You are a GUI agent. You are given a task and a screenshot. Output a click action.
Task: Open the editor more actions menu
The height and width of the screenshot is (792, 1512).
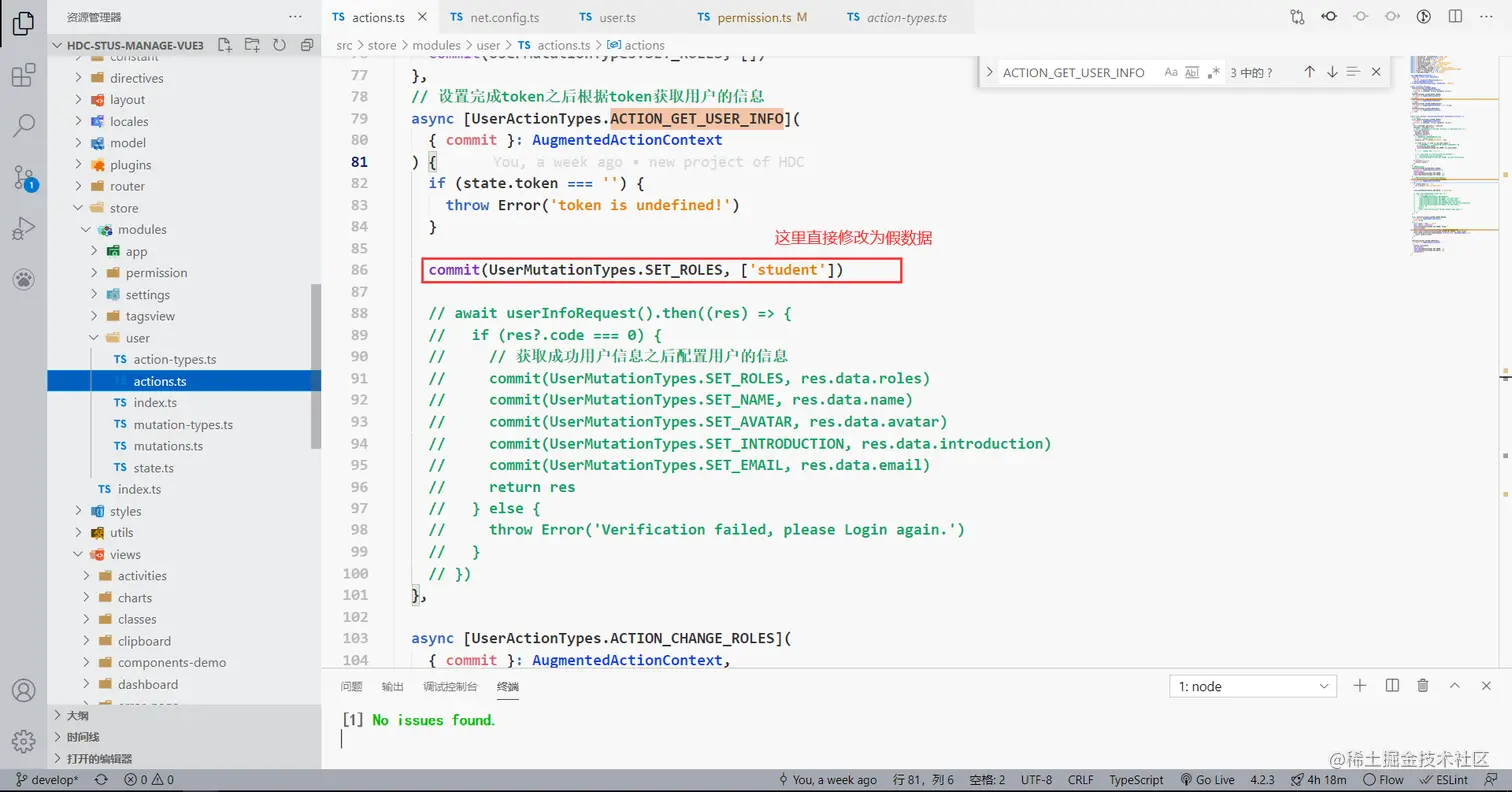(x=1488, y=17)
